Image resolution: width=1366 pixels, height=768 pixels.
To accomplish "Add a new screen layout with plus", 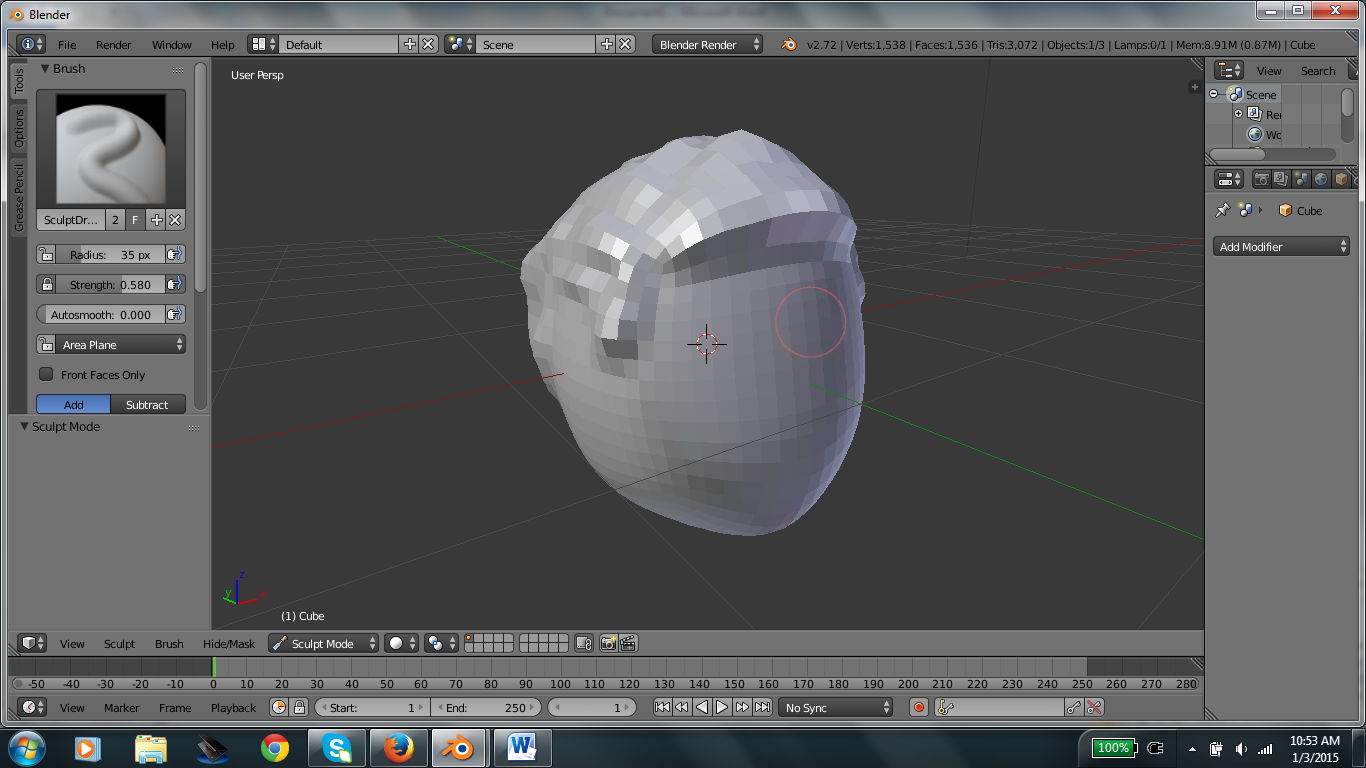I will click(410, 44).
